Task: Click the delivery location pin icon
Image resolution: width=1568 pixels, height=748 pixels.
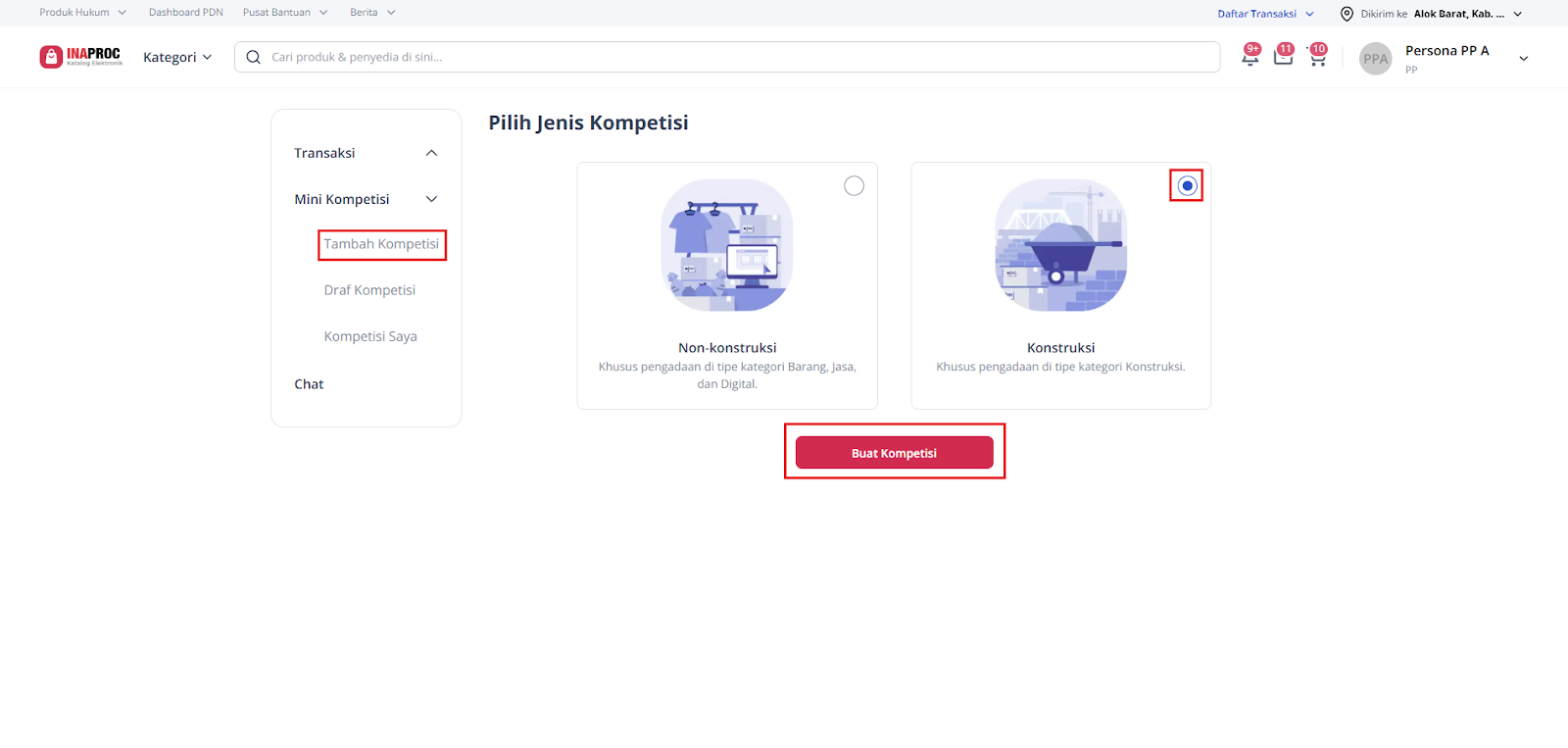Action: [1347, 14]
